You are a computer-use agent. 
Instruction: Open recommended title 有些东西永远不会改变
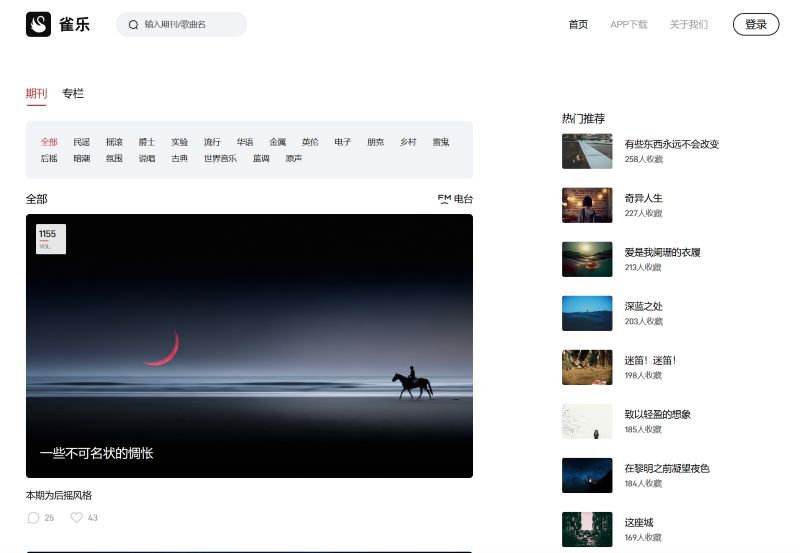point(672,144)
